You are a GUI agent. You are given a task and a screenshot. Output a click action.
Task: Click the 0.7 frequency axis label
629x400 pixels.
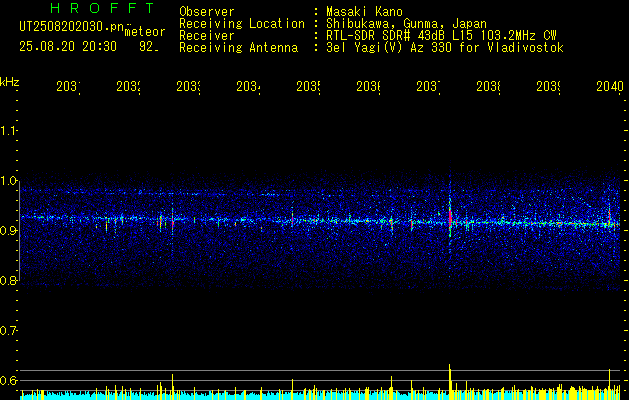point(8,331)
